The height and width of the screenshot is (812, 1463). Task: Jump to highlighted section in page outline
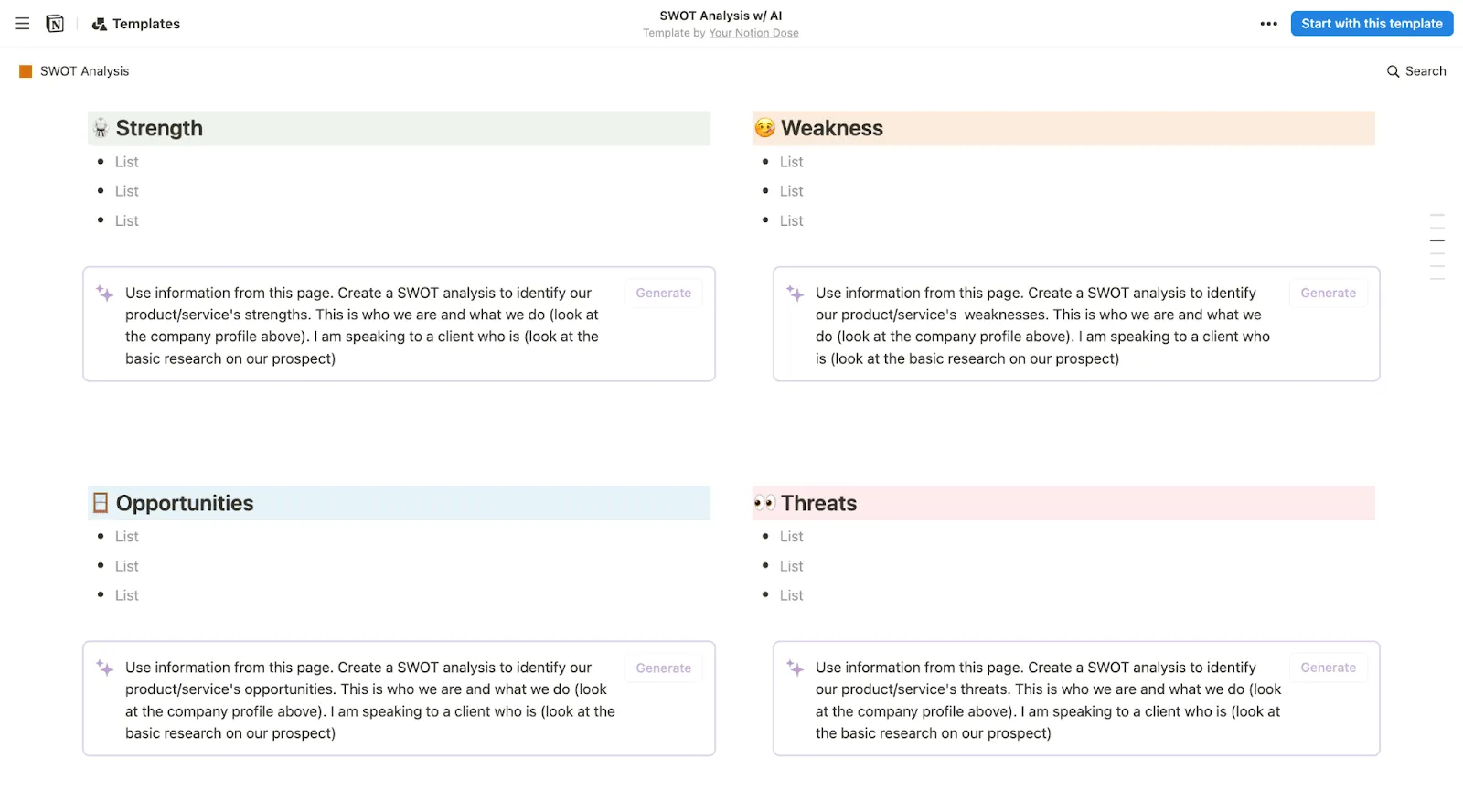(1436, 240)
